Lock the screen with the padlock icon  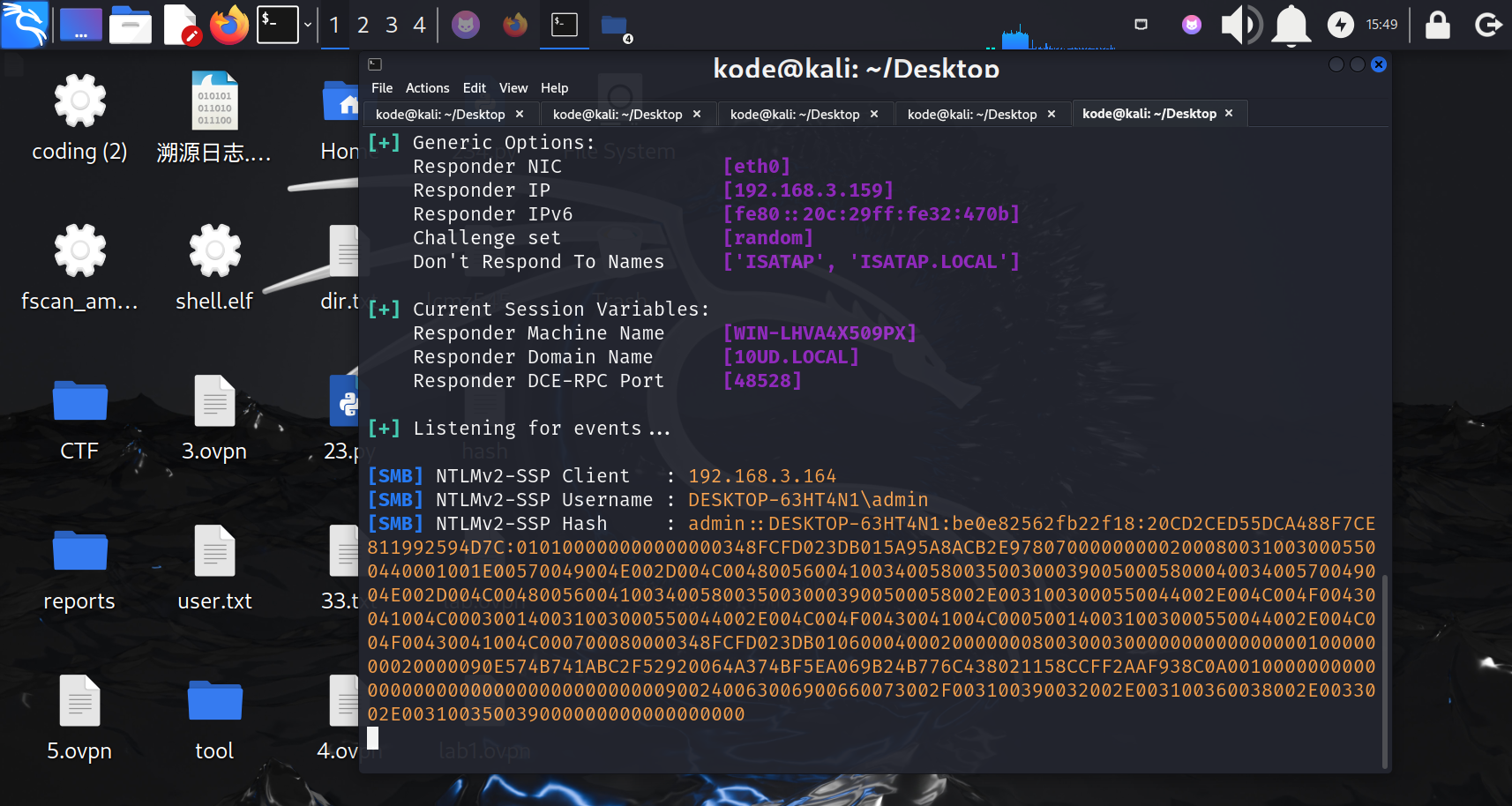coord(1438,25)
